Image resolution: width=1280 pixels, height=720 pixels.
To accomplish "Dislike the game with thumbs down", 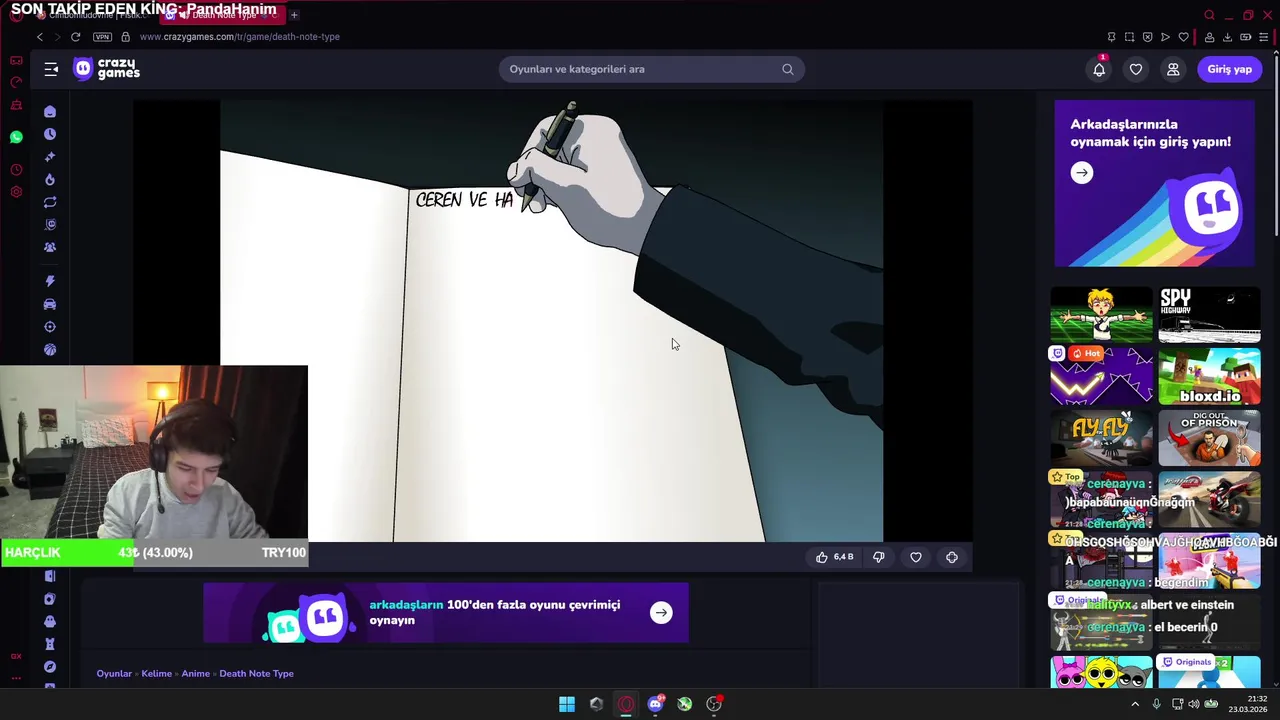I will (879, 557).
